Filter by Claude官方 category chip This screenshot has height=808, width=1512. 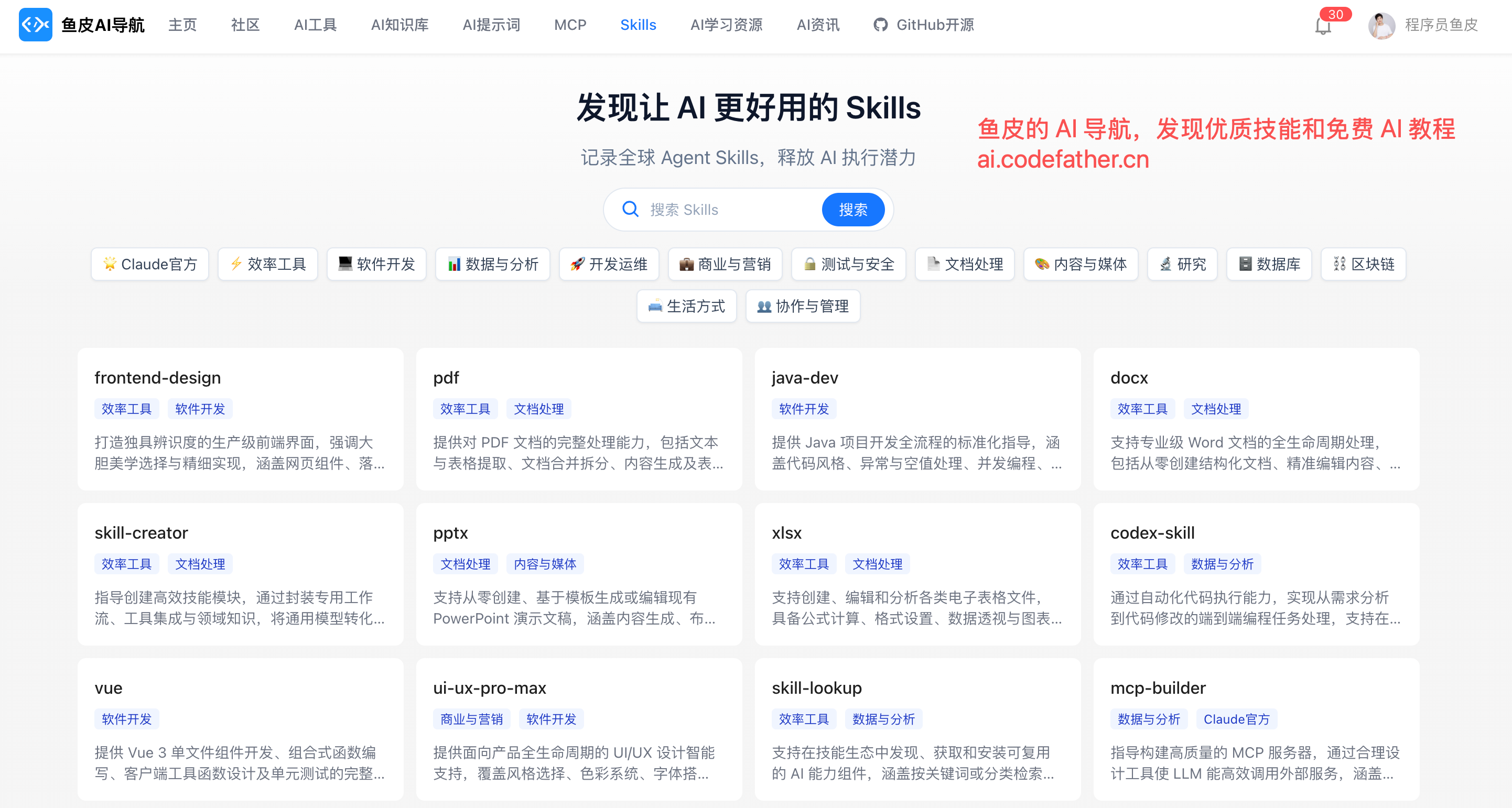pos(149,264)
